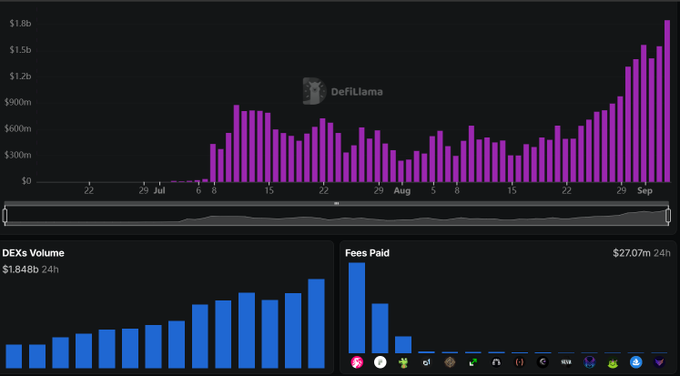Click the '$900m' y-axis label
Viewport: 680px width, 376px height.
click(x=18, y=103)
